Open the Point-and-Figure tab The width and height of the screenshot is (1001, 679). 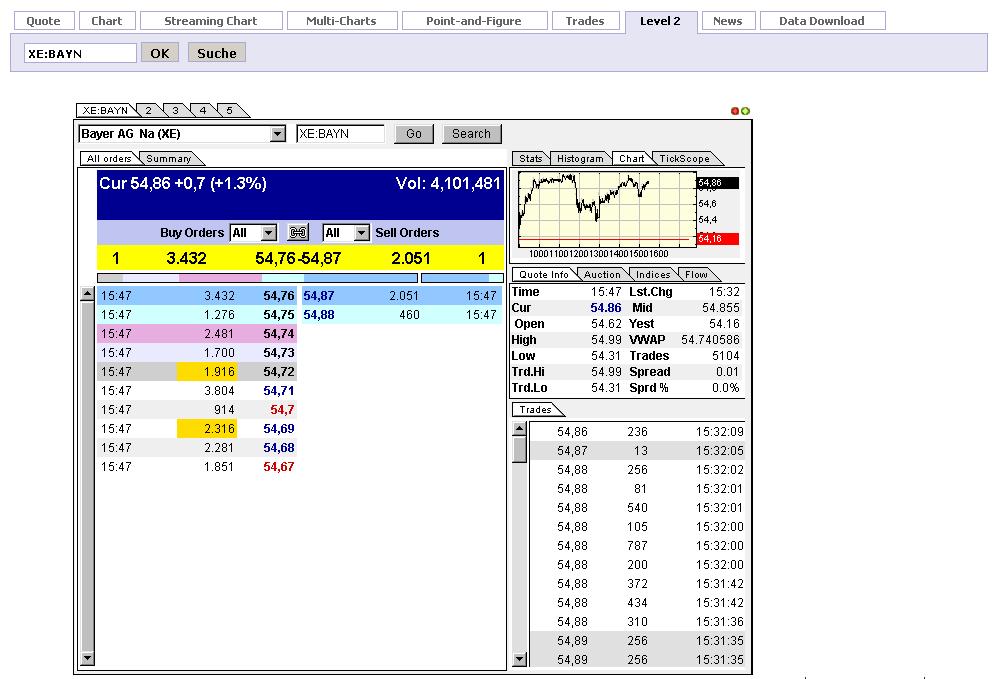pos(474,21)
